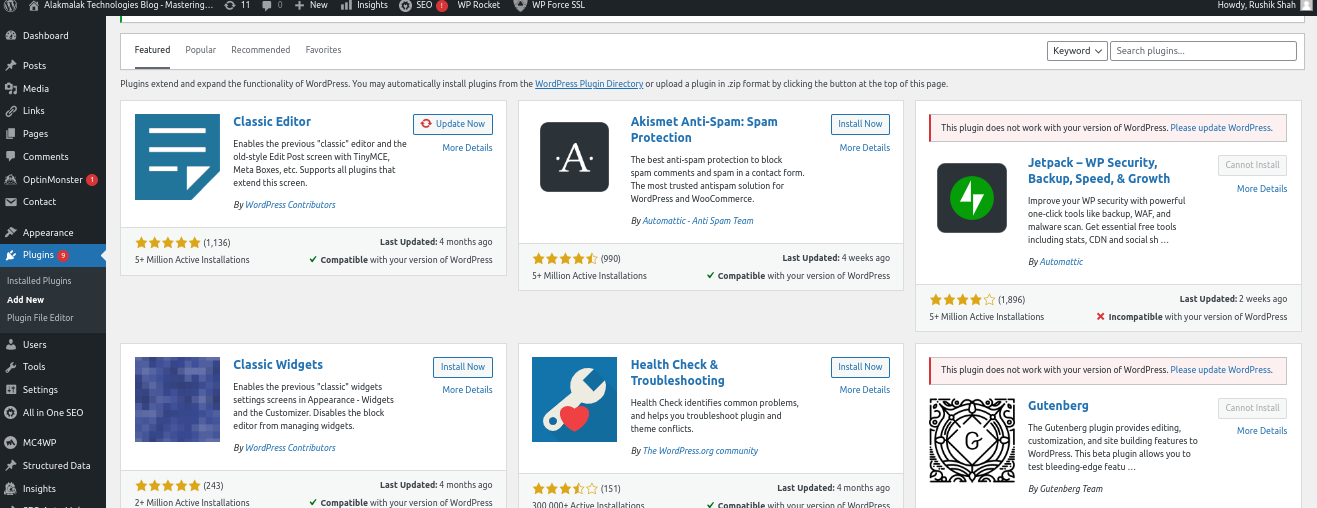Open More Details for Classic Widgets
This screenshot has height=508, width=1317.
pos(467,390)
